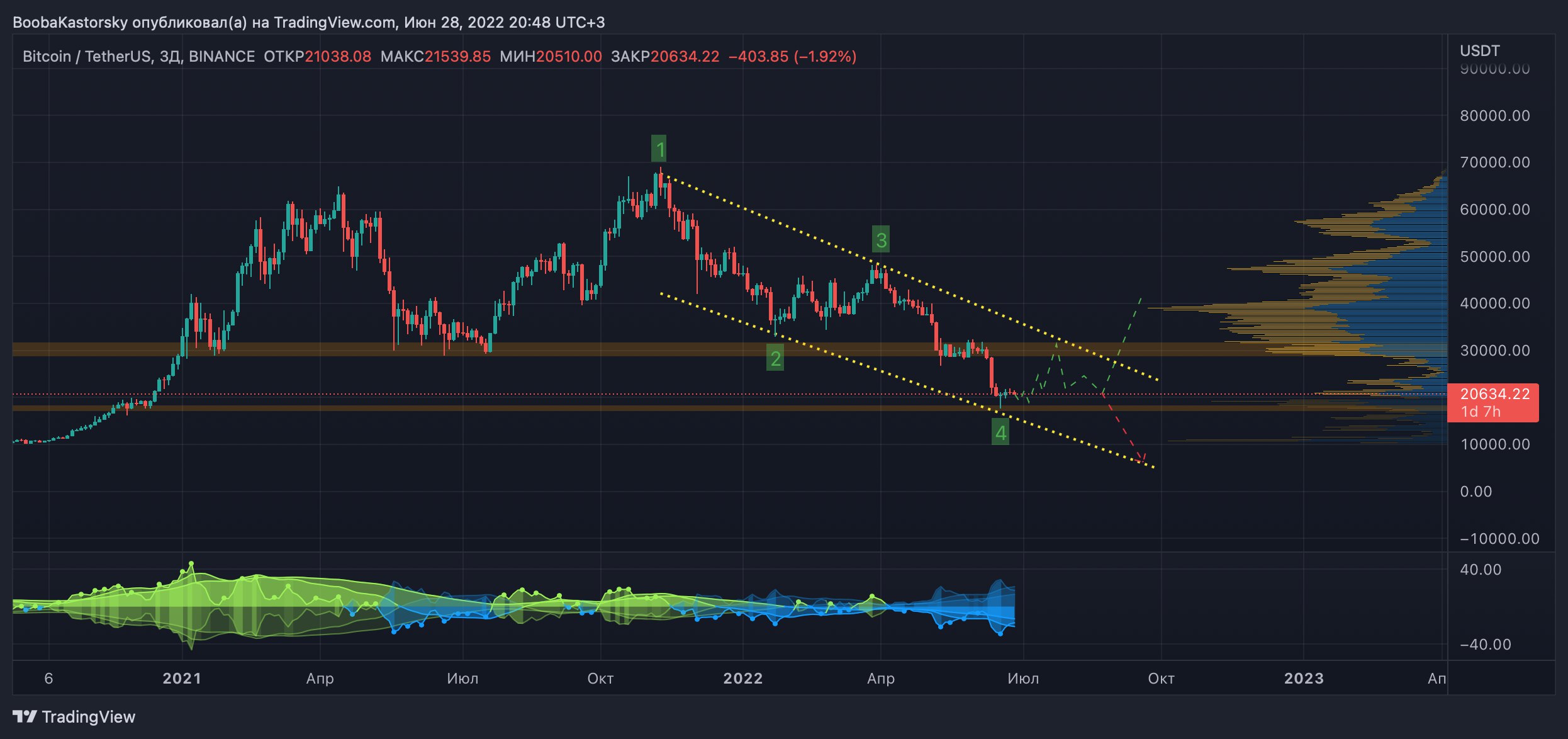Click the green wave label 3
The width and height of the screenshot is (1568, 739).
881,239
